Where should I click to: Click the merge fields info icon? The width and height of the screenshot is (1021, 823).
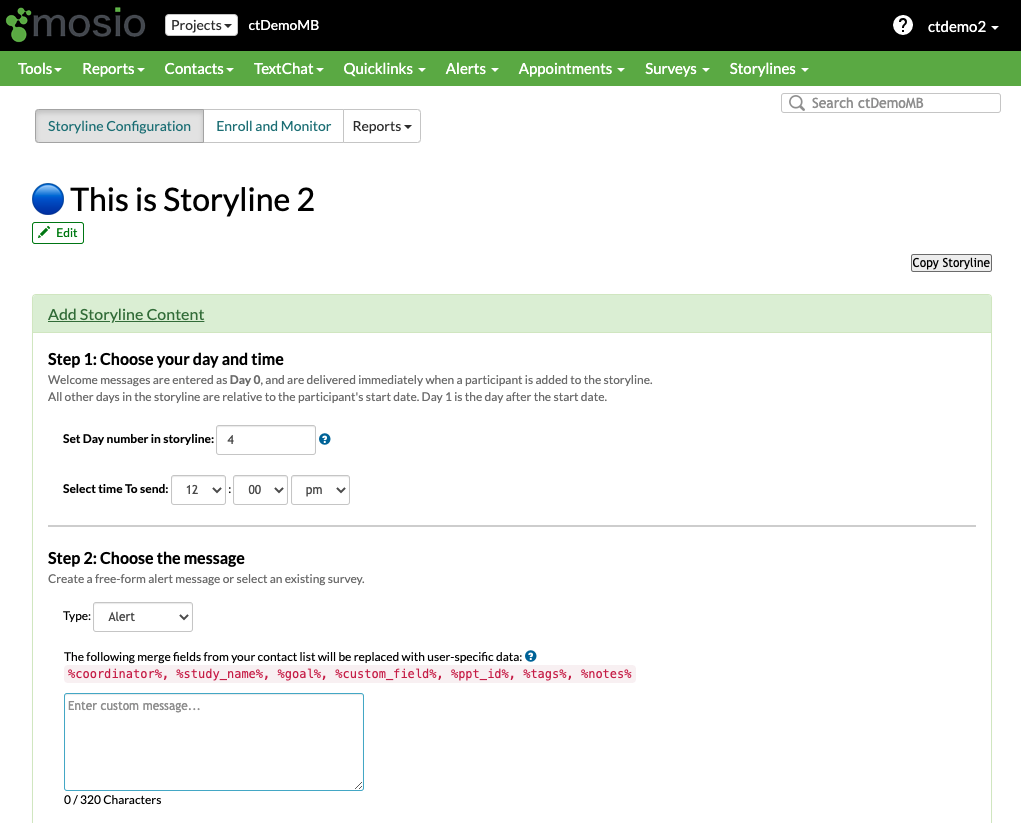tap(531, 656)
